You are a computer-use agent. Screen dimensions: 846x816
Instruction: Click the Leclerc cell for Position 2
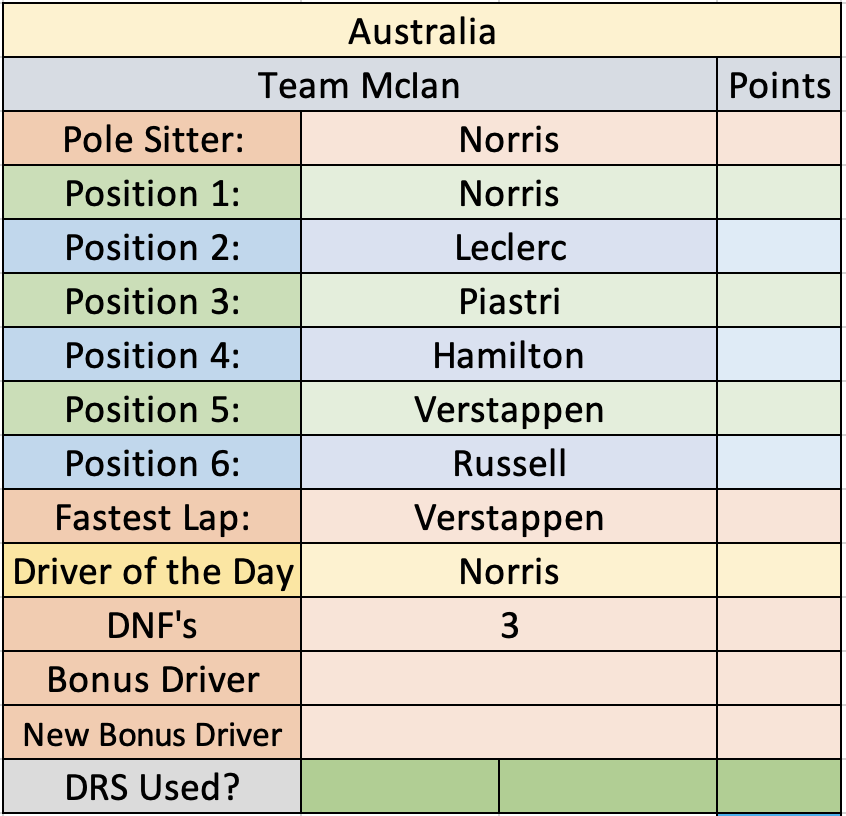[x=509, y=247]
